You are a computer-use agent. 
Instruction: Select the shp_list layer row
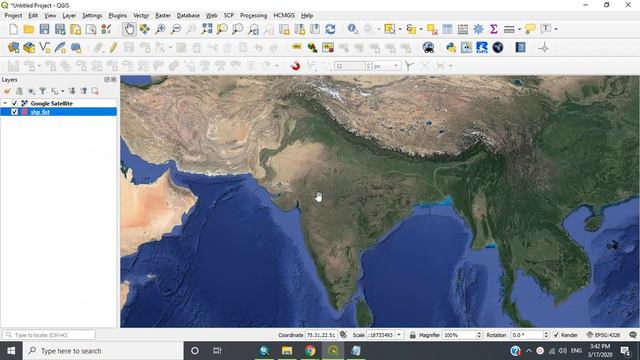click(x=58, y=112)
